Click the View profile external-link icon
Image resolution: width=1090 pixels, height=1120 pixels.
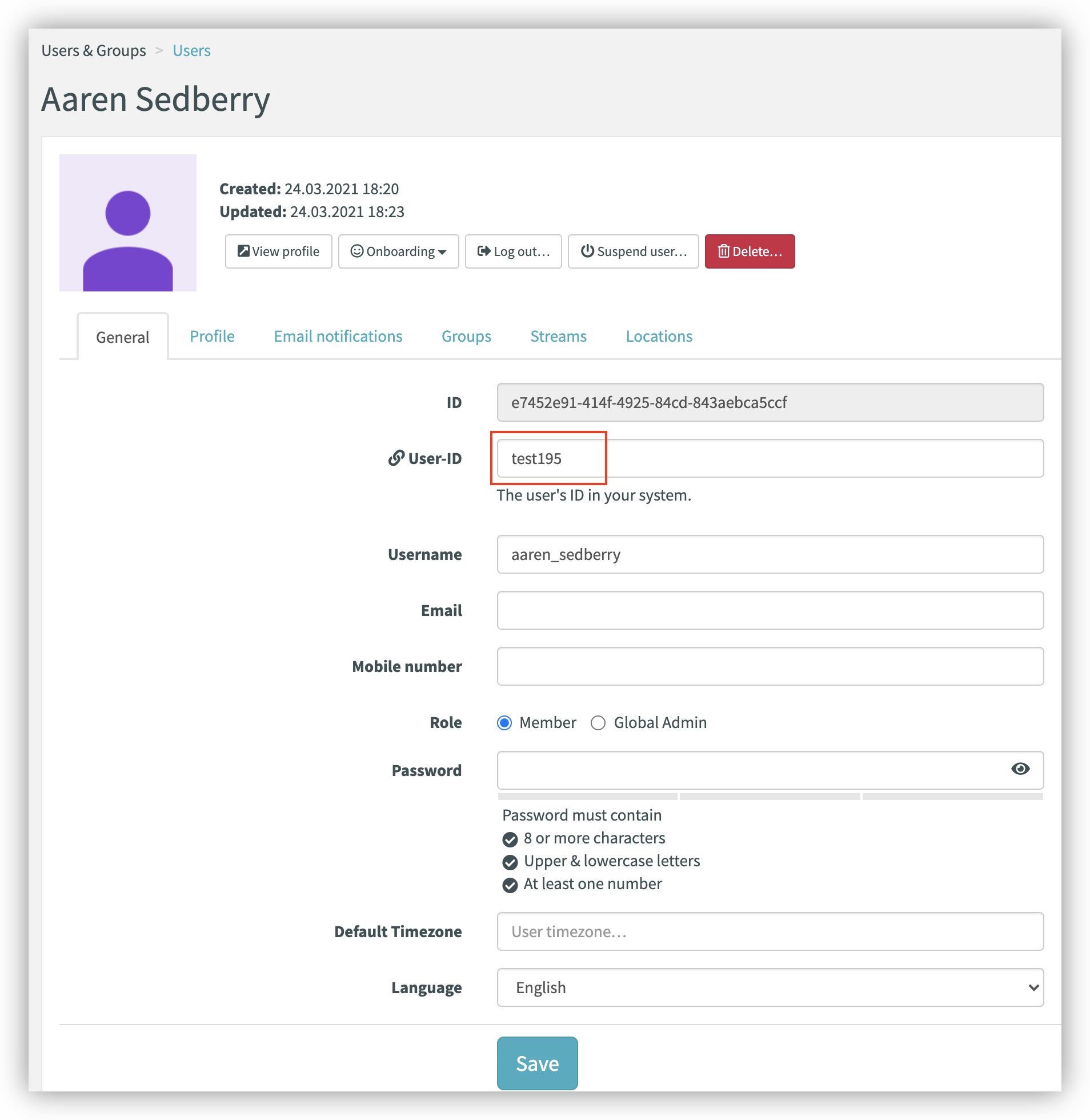point(243,251)
